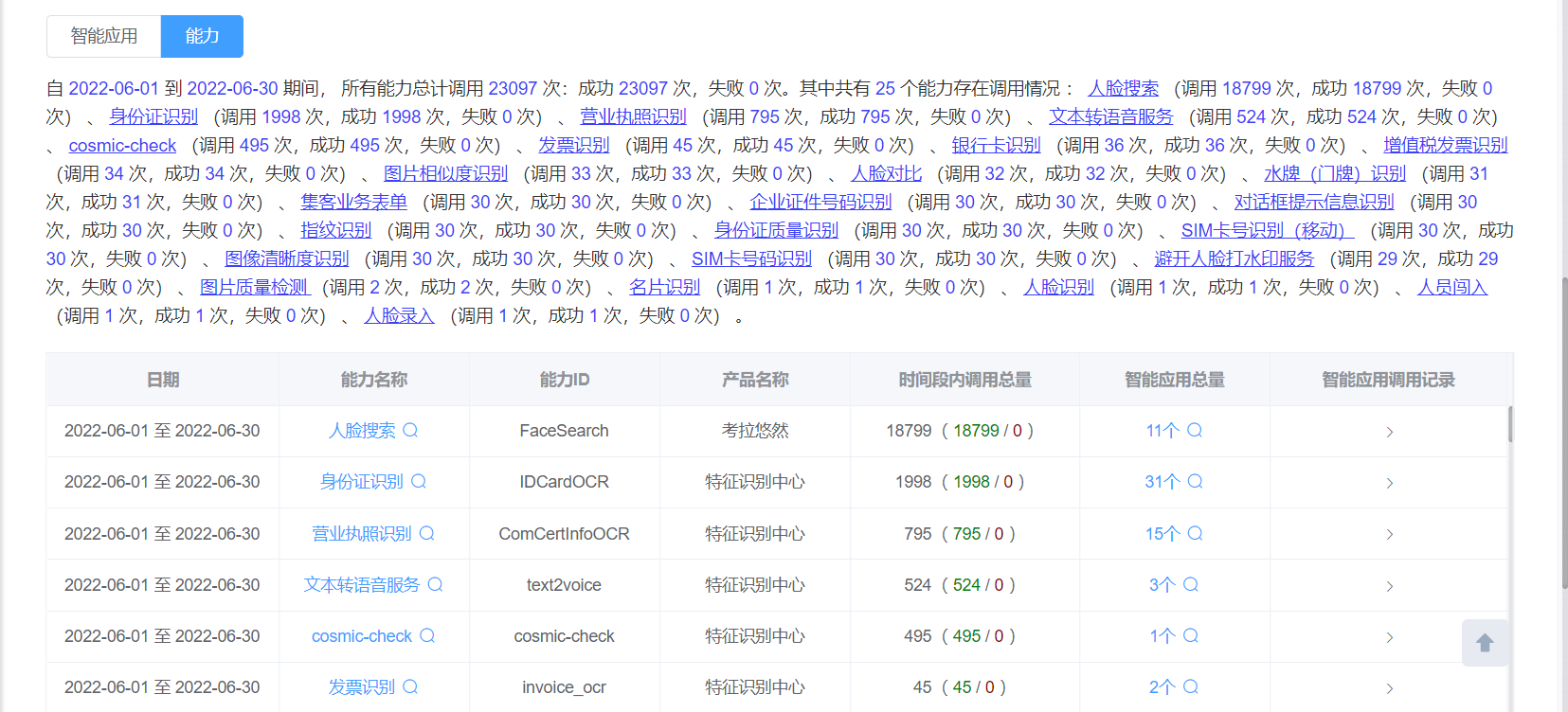The width and height of the screenshot is (1568, 712).
Task: Open 人脸搜索 in the table's 能力名称 column
Action: [362, 431]
